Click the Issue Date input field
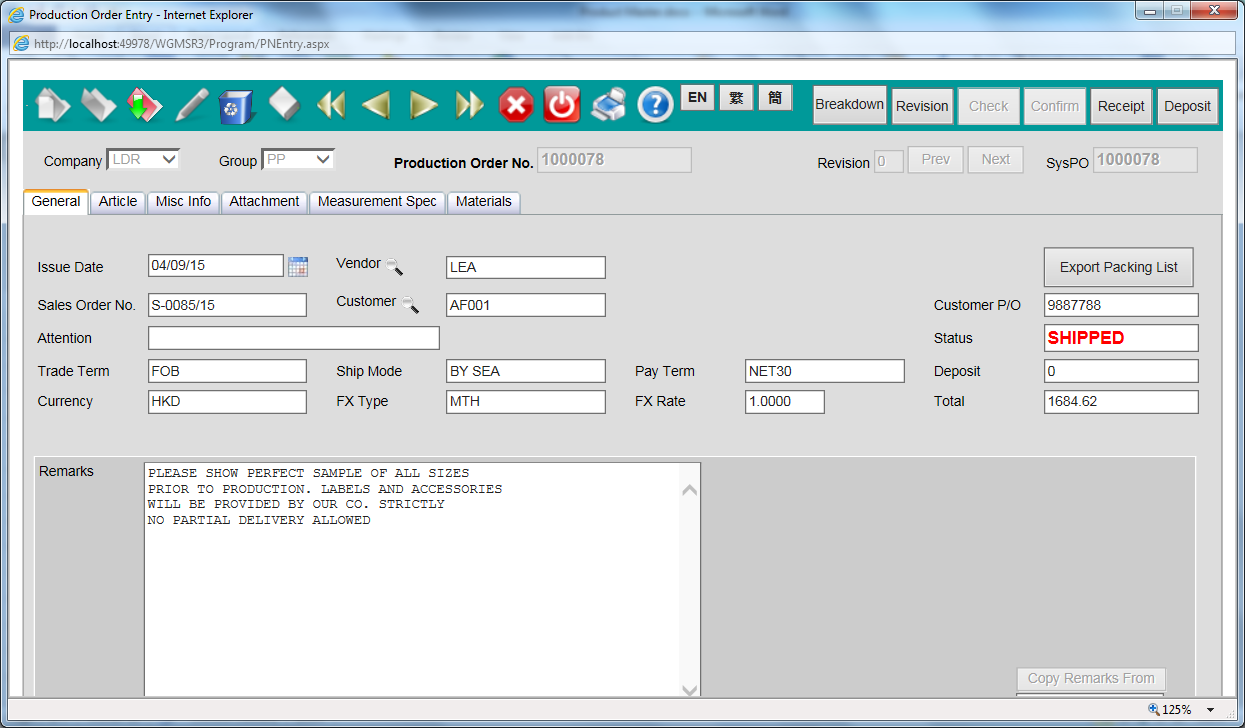This screenshot has width=1245, height=728. 216,266
